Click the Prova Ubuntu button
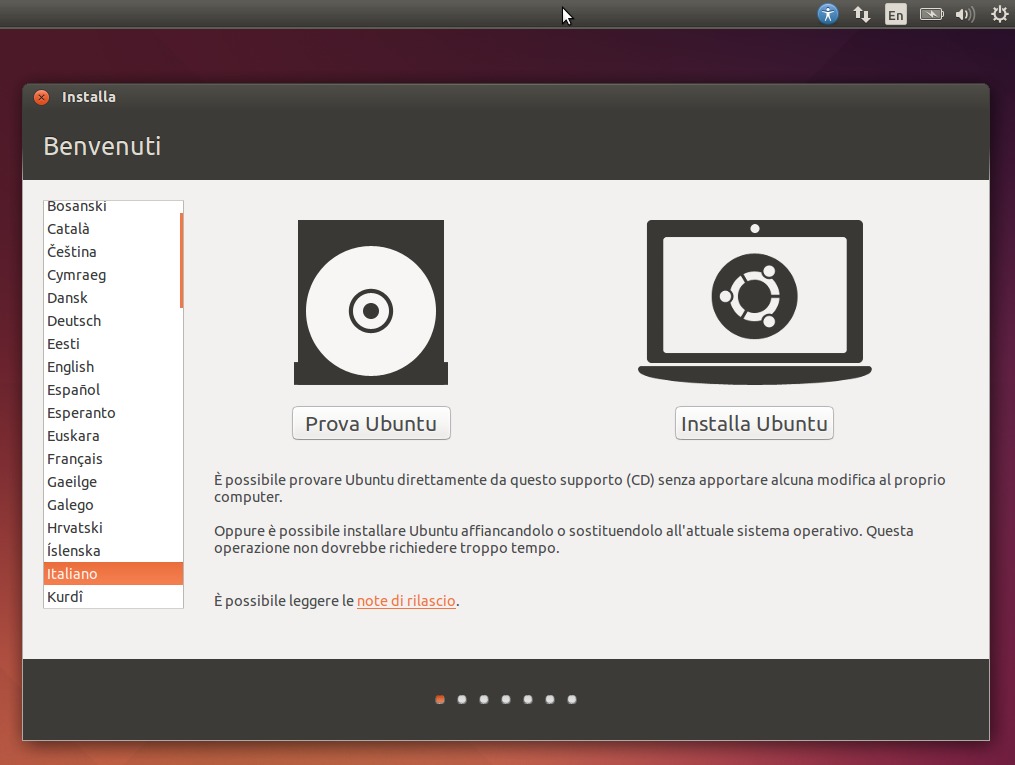This screenshot has height=765, width=1015. [x=371, y=423]
